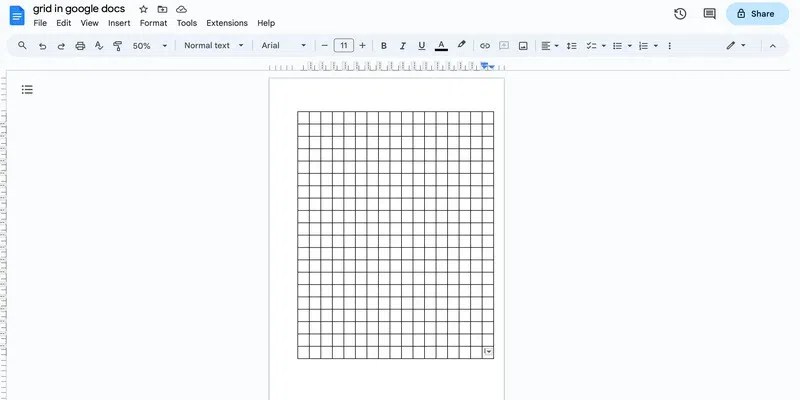
Task: Insert a numbered list
Action: (643, 46)
